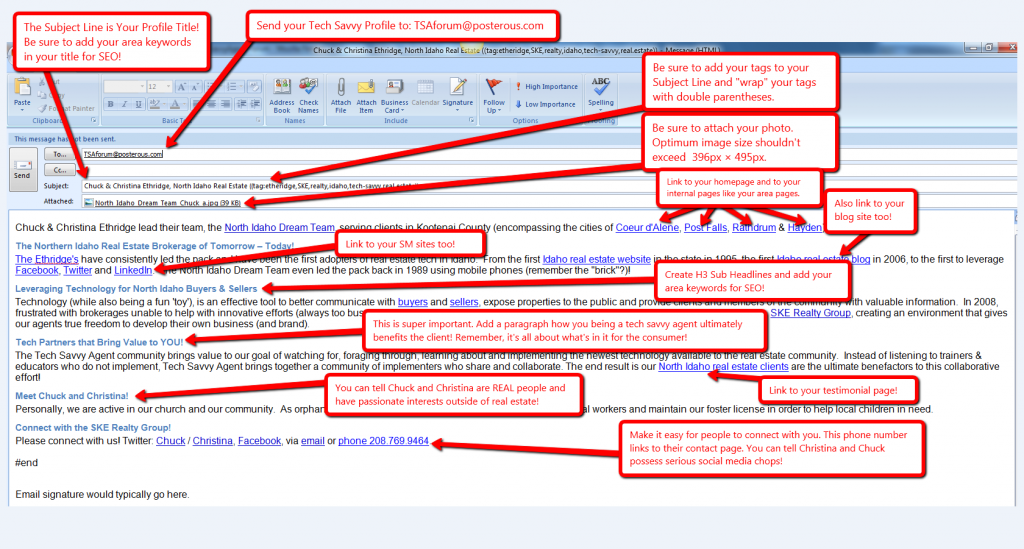
Task: Open the Post Falls link
Action: tap(705, 227)
